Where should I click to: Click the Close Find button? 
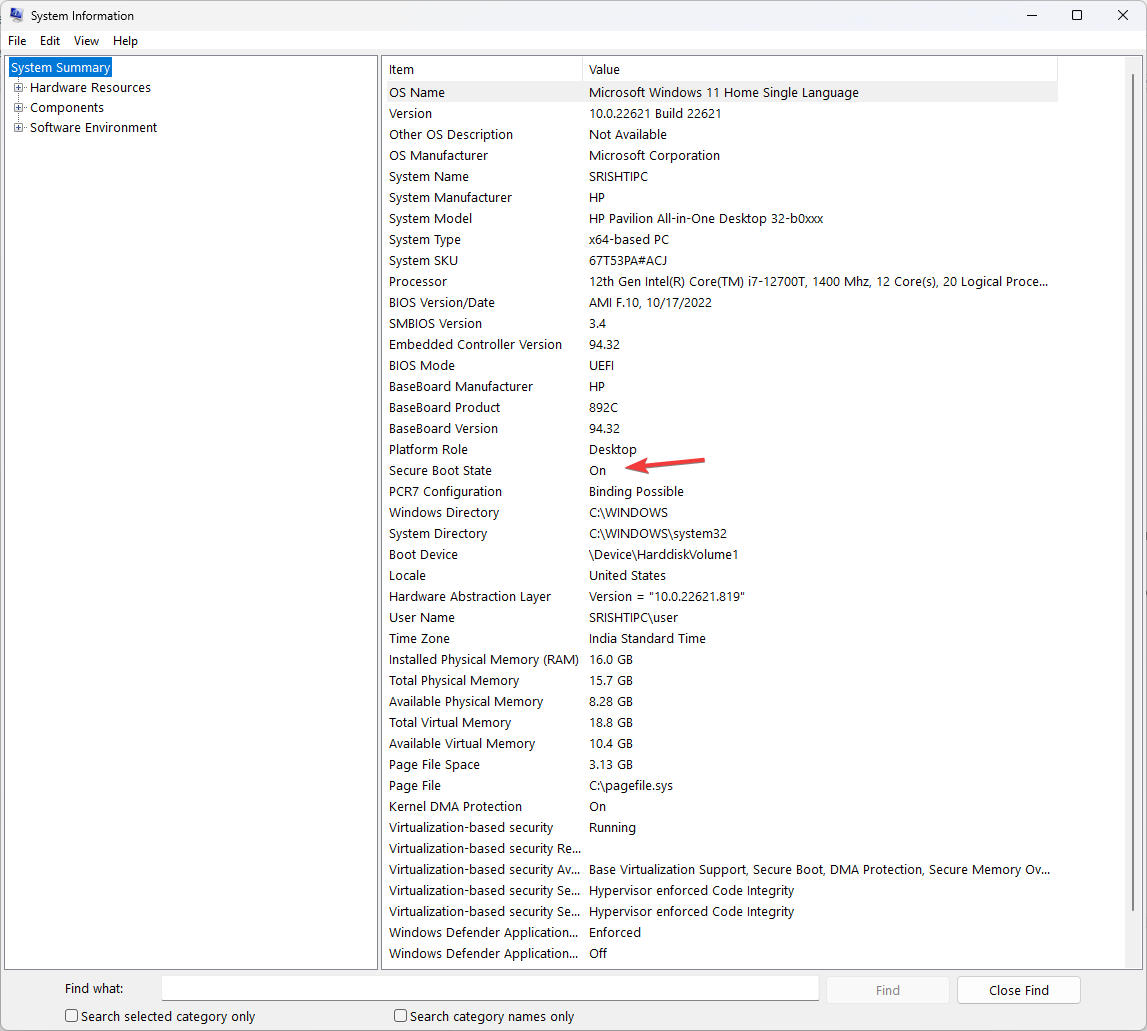tap(1018, 990)
